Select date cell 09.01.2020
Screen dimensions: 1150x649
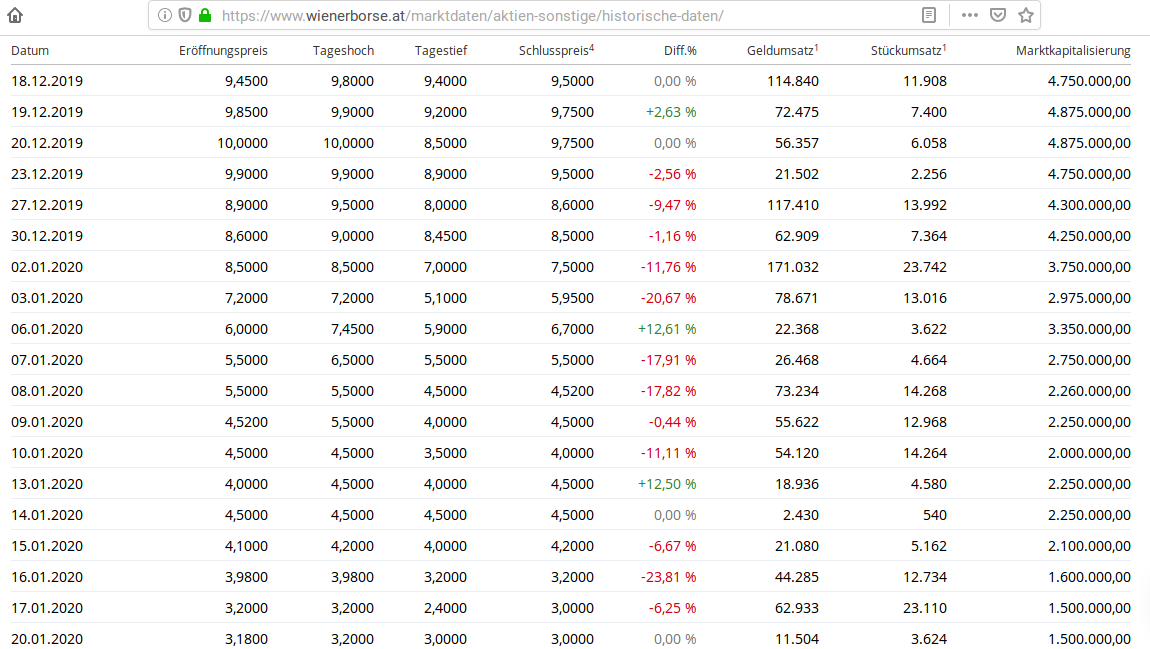[47, 422]
